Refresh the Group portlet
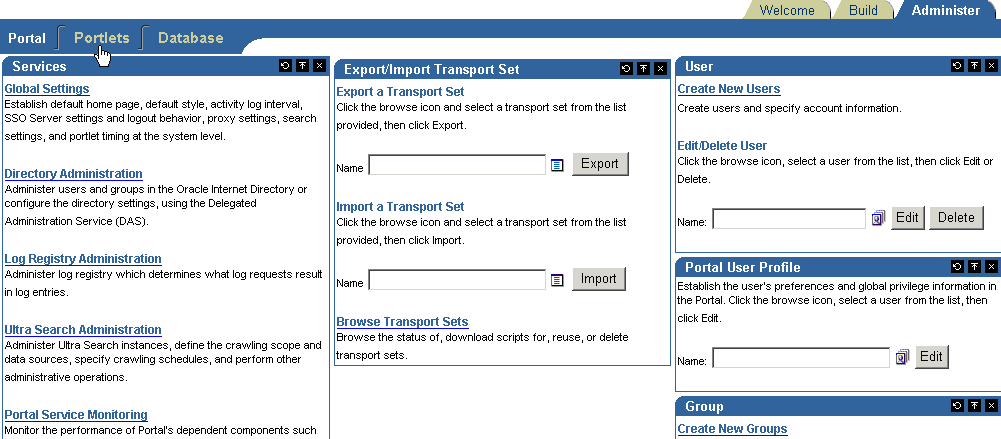The width and height of the screenshot is (1001, 439). pyautogui.click(x=957, y=406)
